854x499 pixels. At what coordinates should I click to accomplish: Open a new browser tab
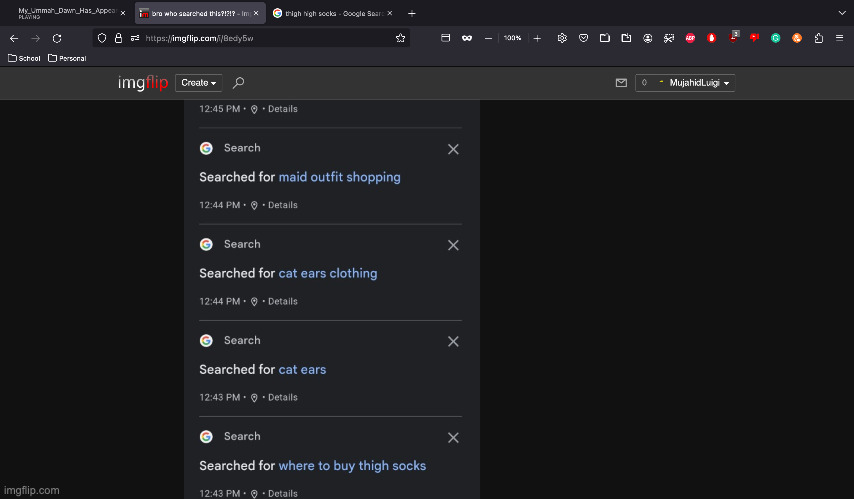click(412, 13)
